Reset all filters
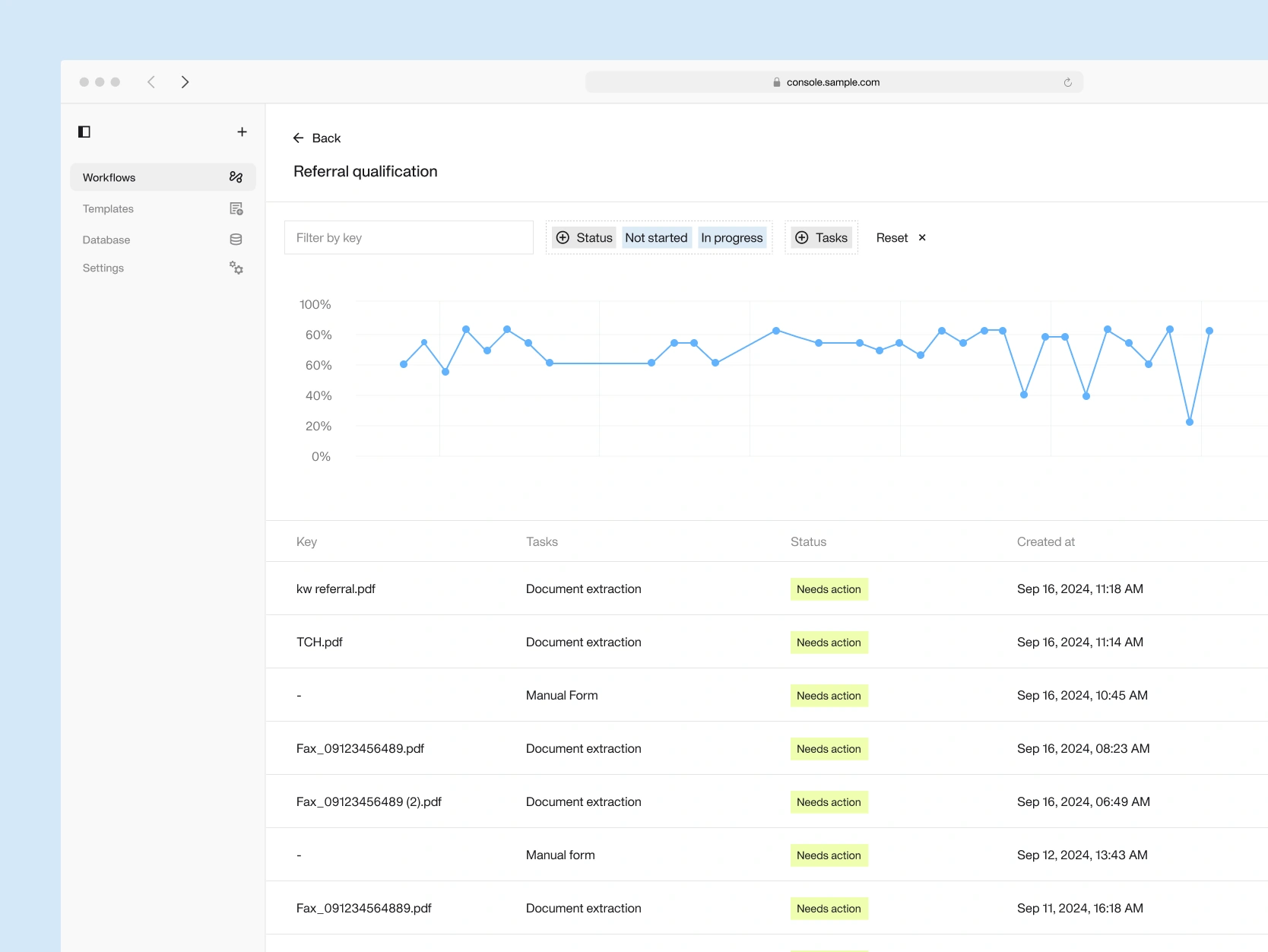This screenshot has width=1268, height=952. [901, 238]
